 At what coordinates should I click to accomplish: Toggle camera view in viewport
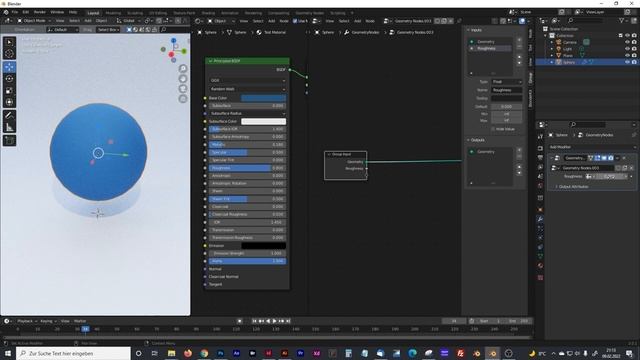tap(183, 89)
